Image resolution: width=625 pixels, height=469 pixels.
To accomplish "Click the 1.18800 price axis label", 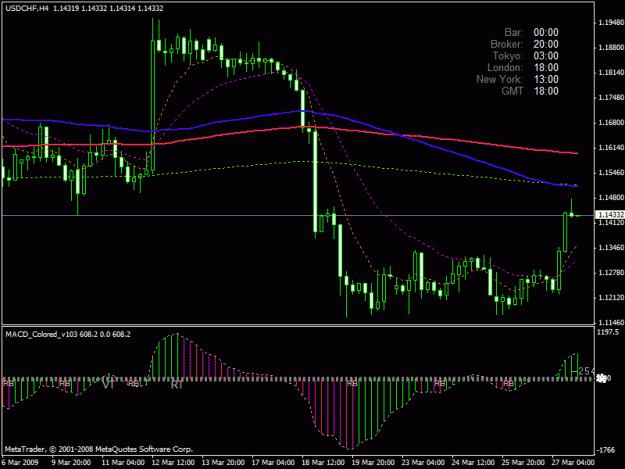I will tap(611, 47).
